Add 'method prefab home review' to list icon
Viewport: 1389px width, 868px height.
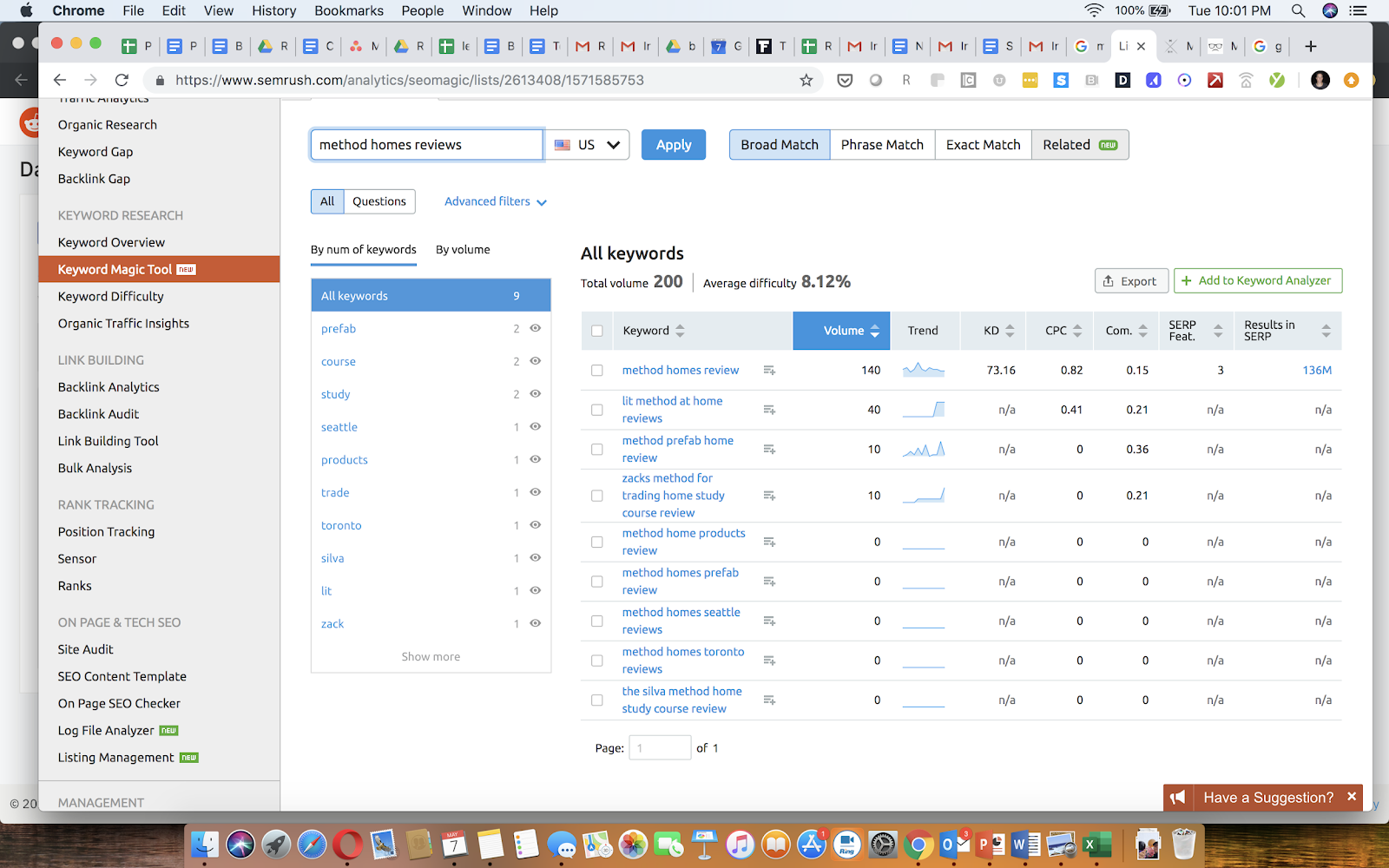pos(769,450)
